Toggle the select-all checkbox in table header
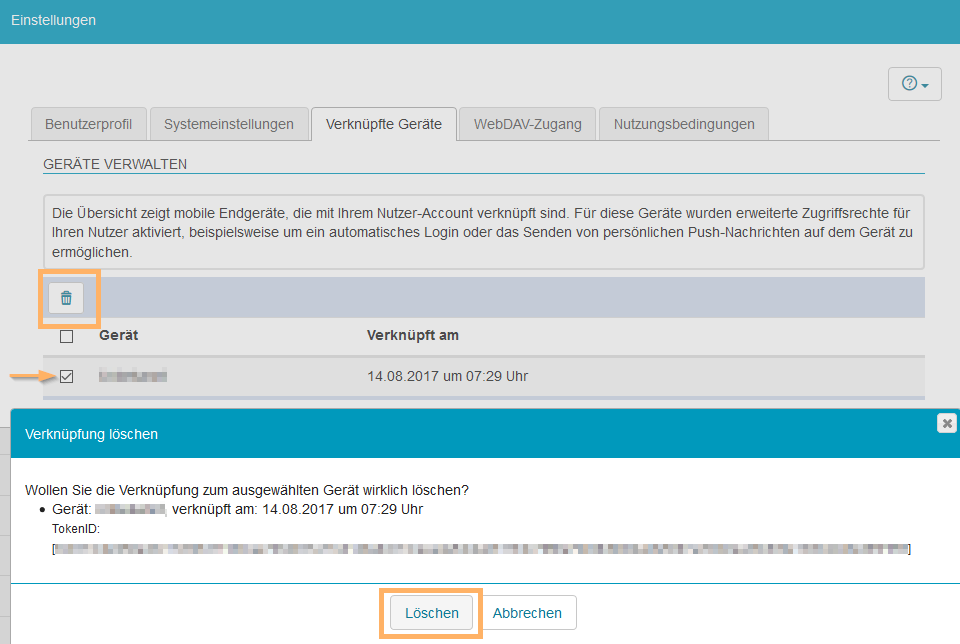The image size is (960, 644). [67, 336]
